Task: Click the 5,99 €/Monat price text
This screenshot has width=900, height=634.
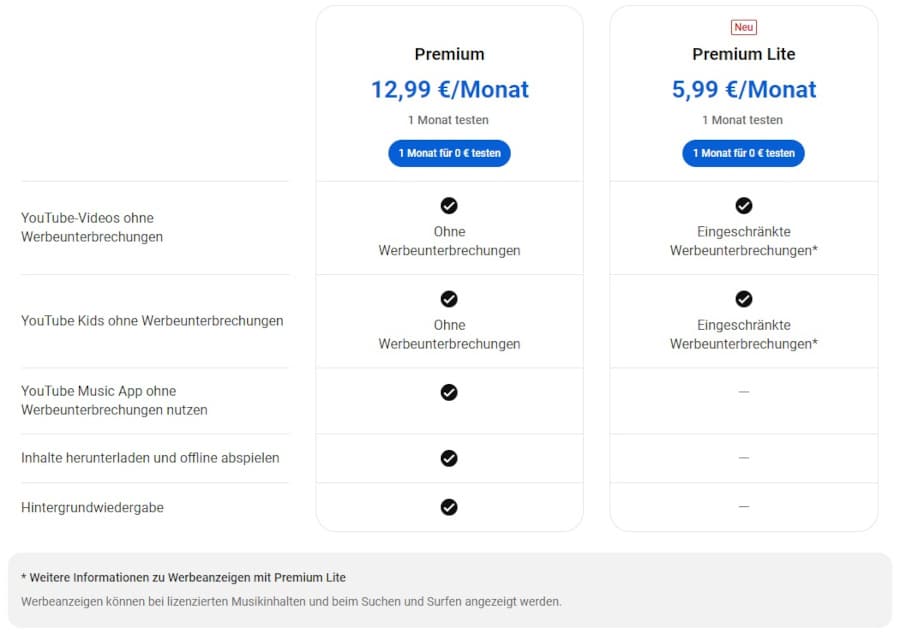Action: tap(743, 89)
